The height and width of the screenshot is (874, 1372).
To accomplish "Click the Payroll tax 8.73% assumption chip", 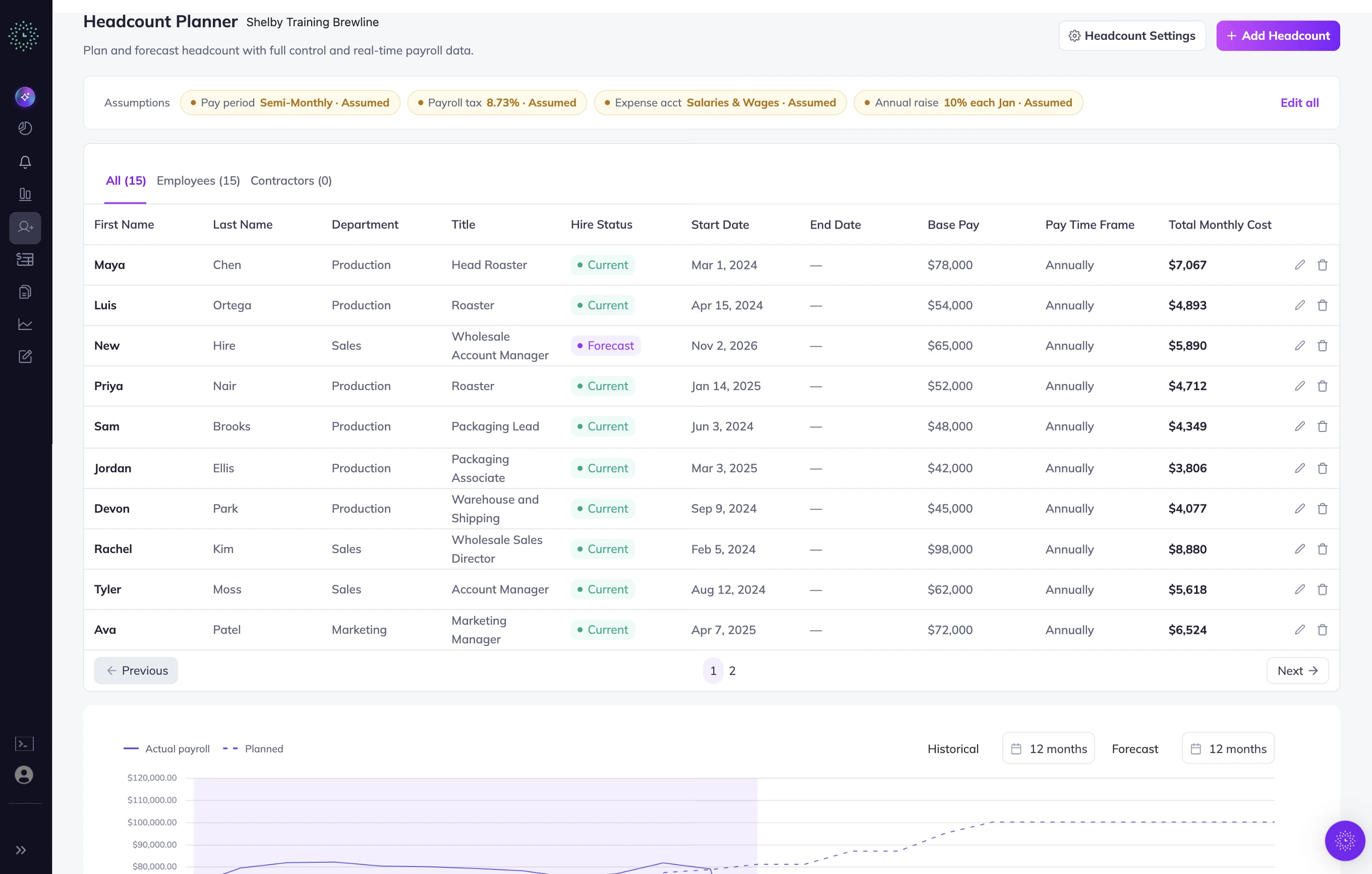I will point(497,102).
